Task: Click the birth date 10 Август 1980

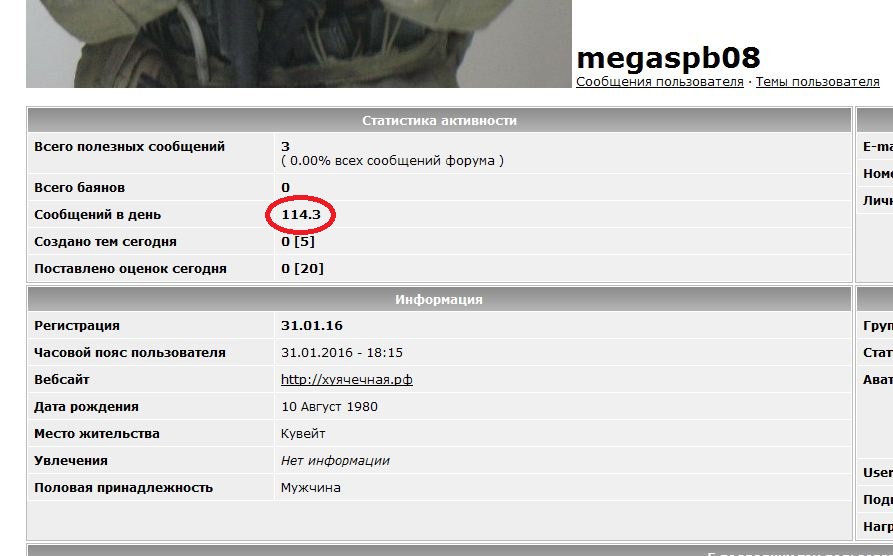Action: 329,406
